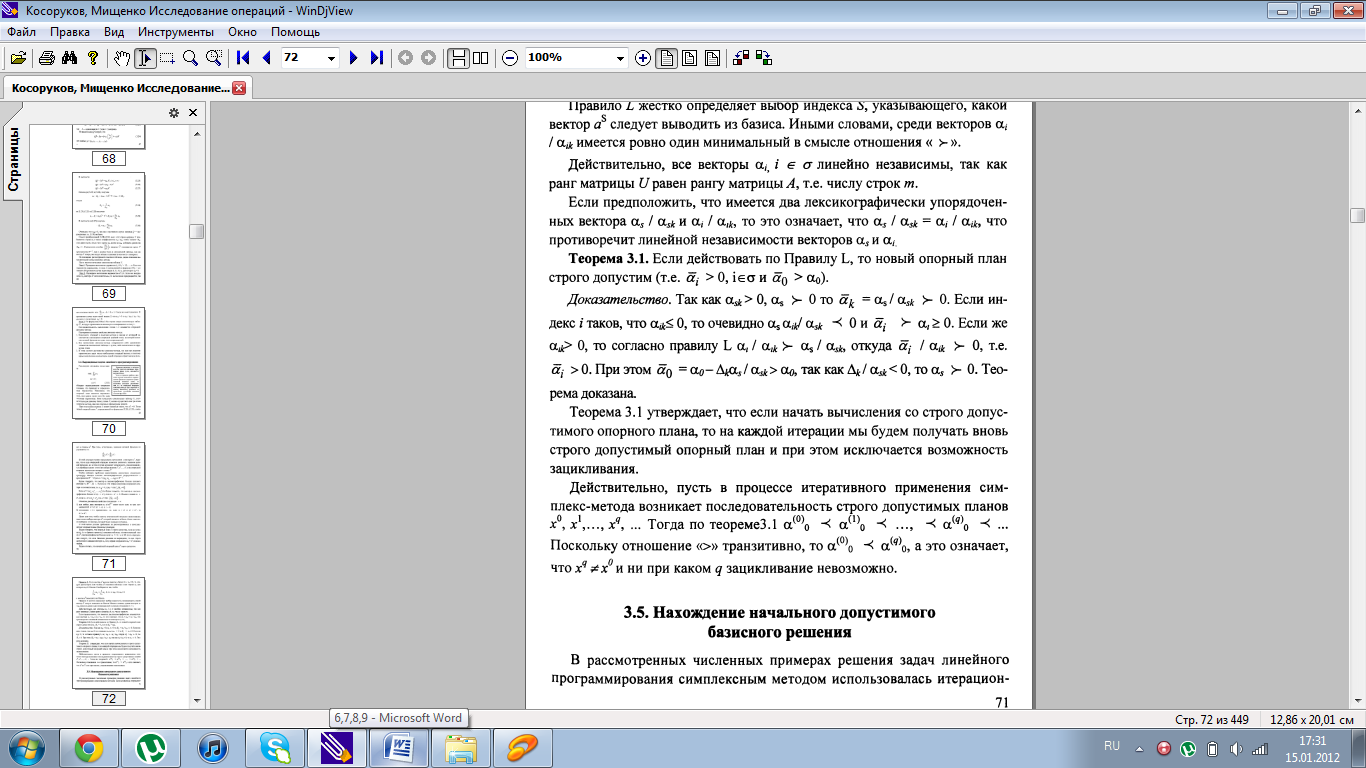The image size is (1366, 768).
Task: Open Skype from the taskbar
Action: [x=275, y=747]
